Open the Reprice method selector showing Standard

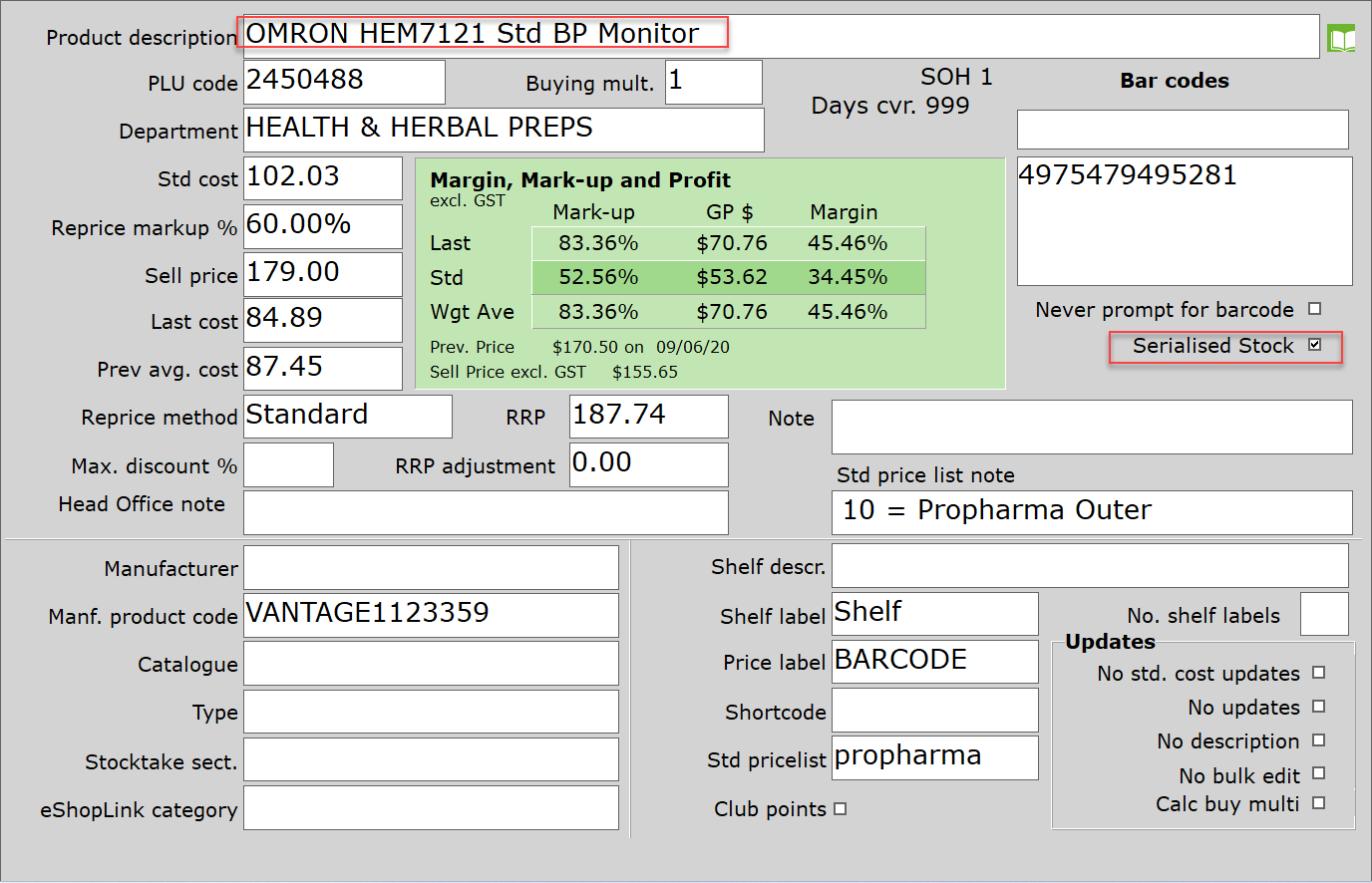tap(347, 416)
